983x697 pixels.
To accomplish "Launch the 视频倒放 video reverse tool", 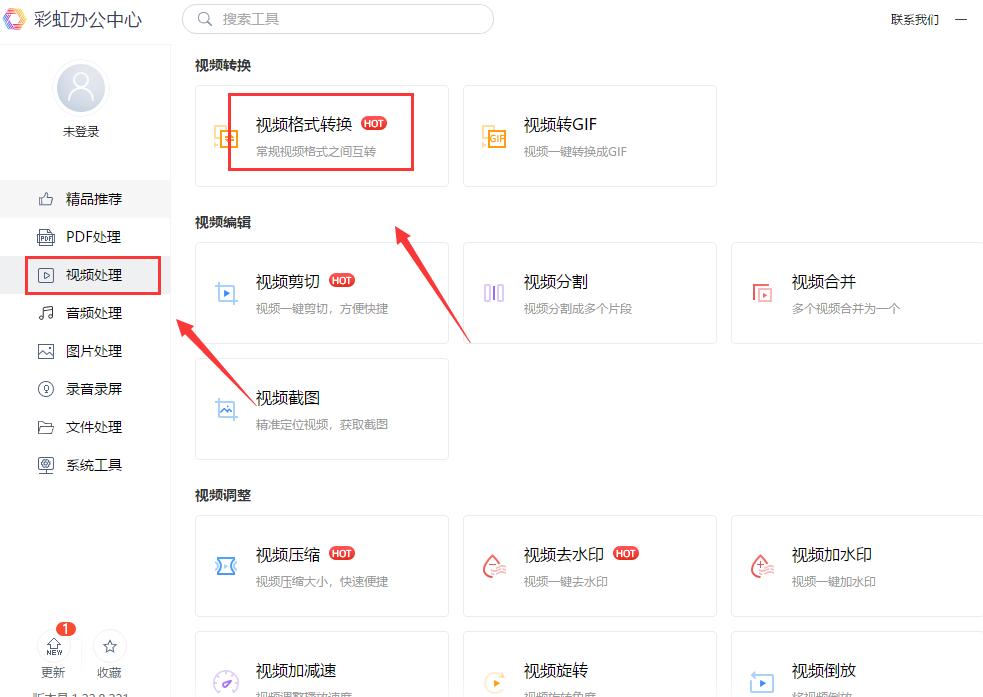I will (x=855, y=670).
